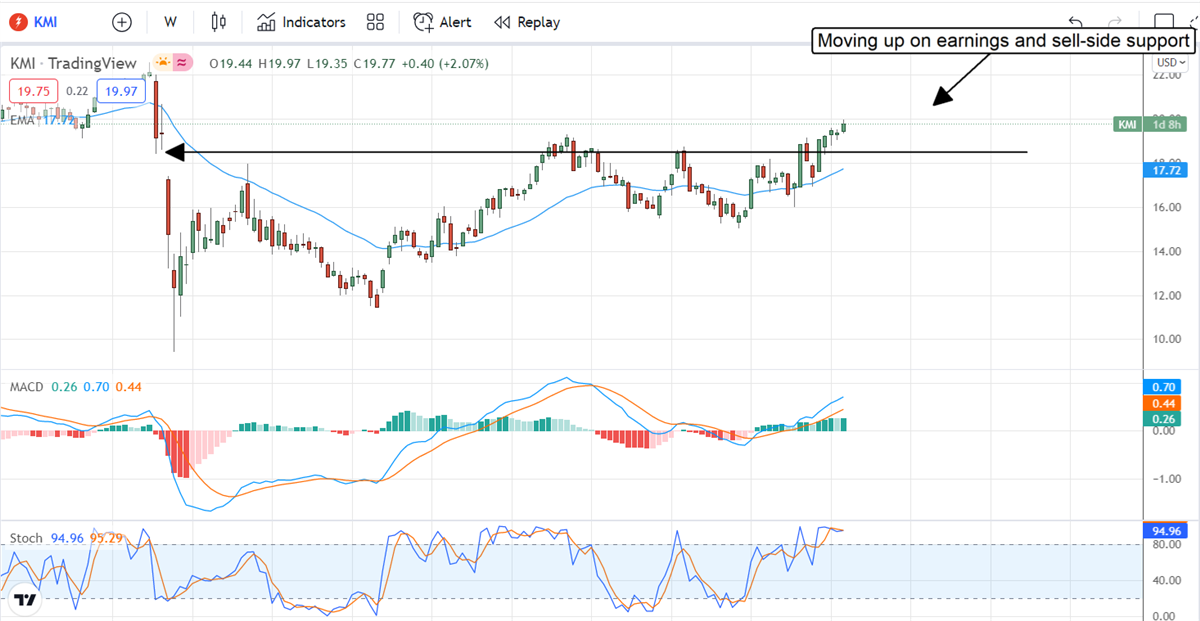Screen dimensions: 1200x621
Task: Open the Indicators menu
Action: [301, 22]
